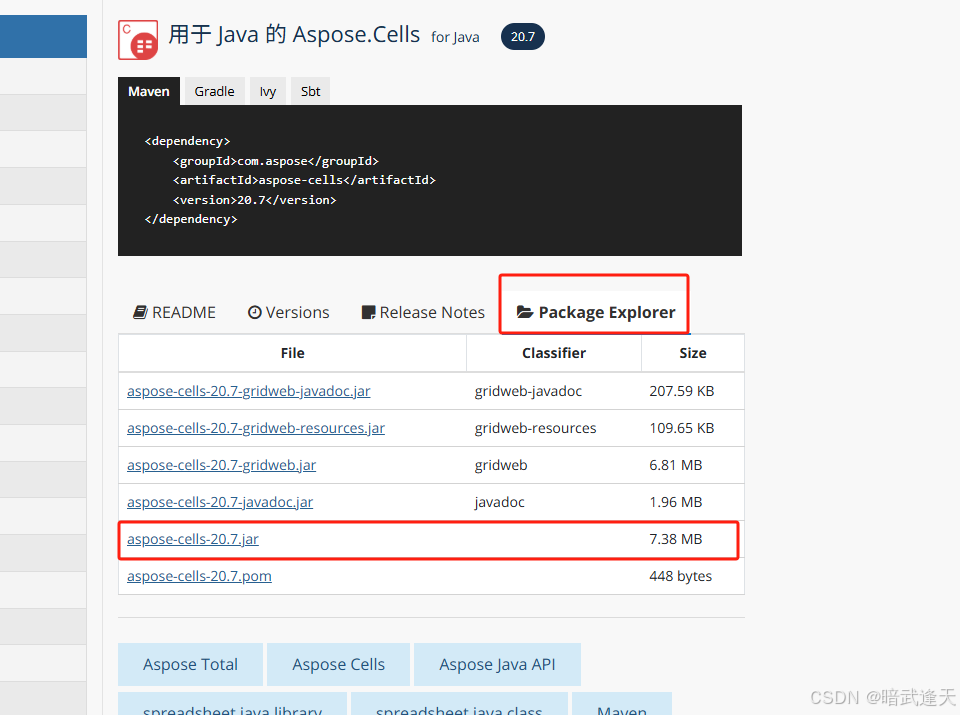Click the Release Notes note icon
This screenshot has width=960, height=715.
click(x=369, y=312)
